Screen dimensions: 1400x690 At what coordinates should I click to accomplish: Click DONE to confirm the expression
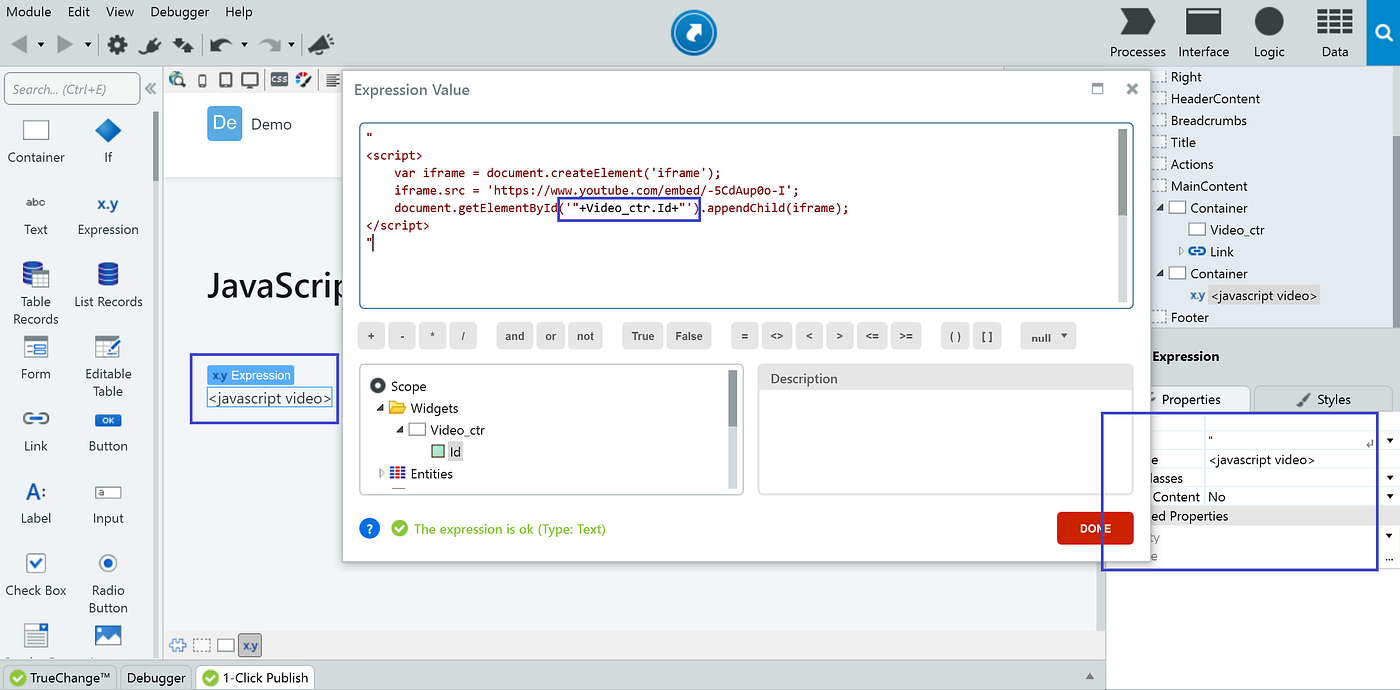click(x=1094, y=528)
